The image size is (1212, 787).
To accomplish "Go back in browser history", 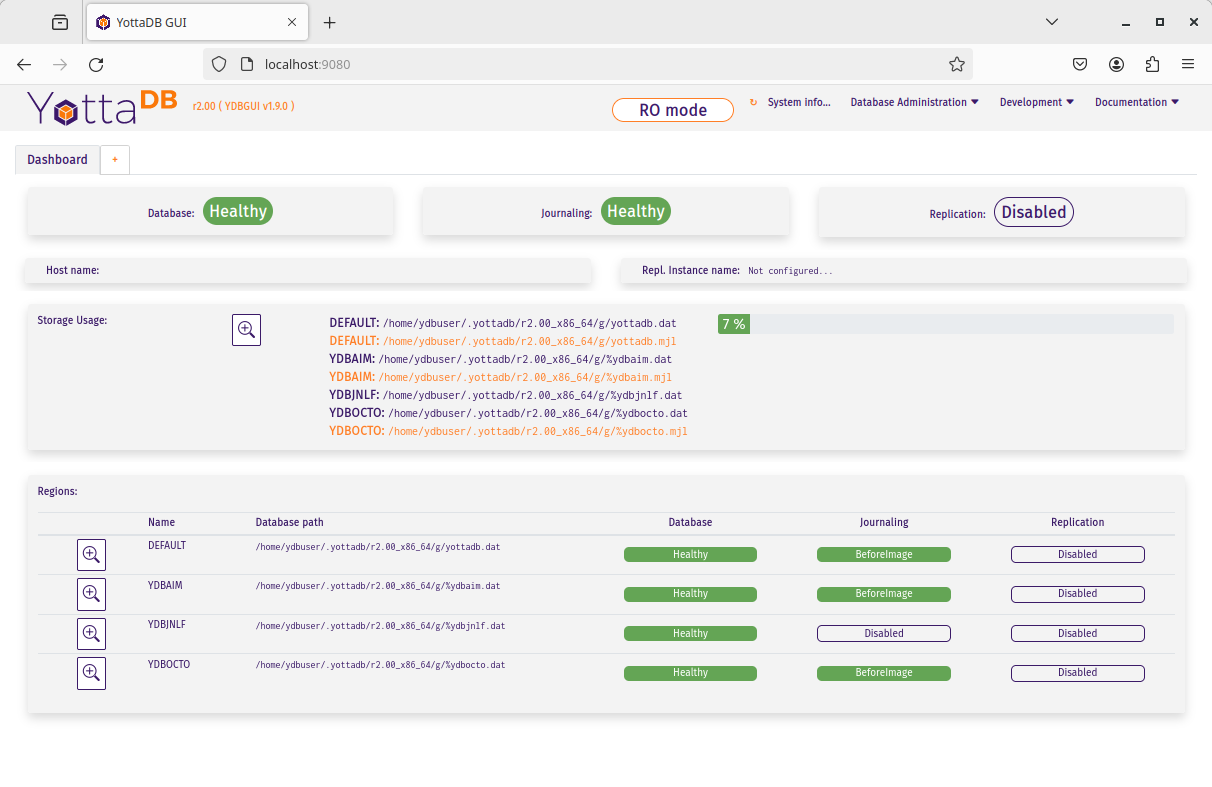I will point(24,64).
